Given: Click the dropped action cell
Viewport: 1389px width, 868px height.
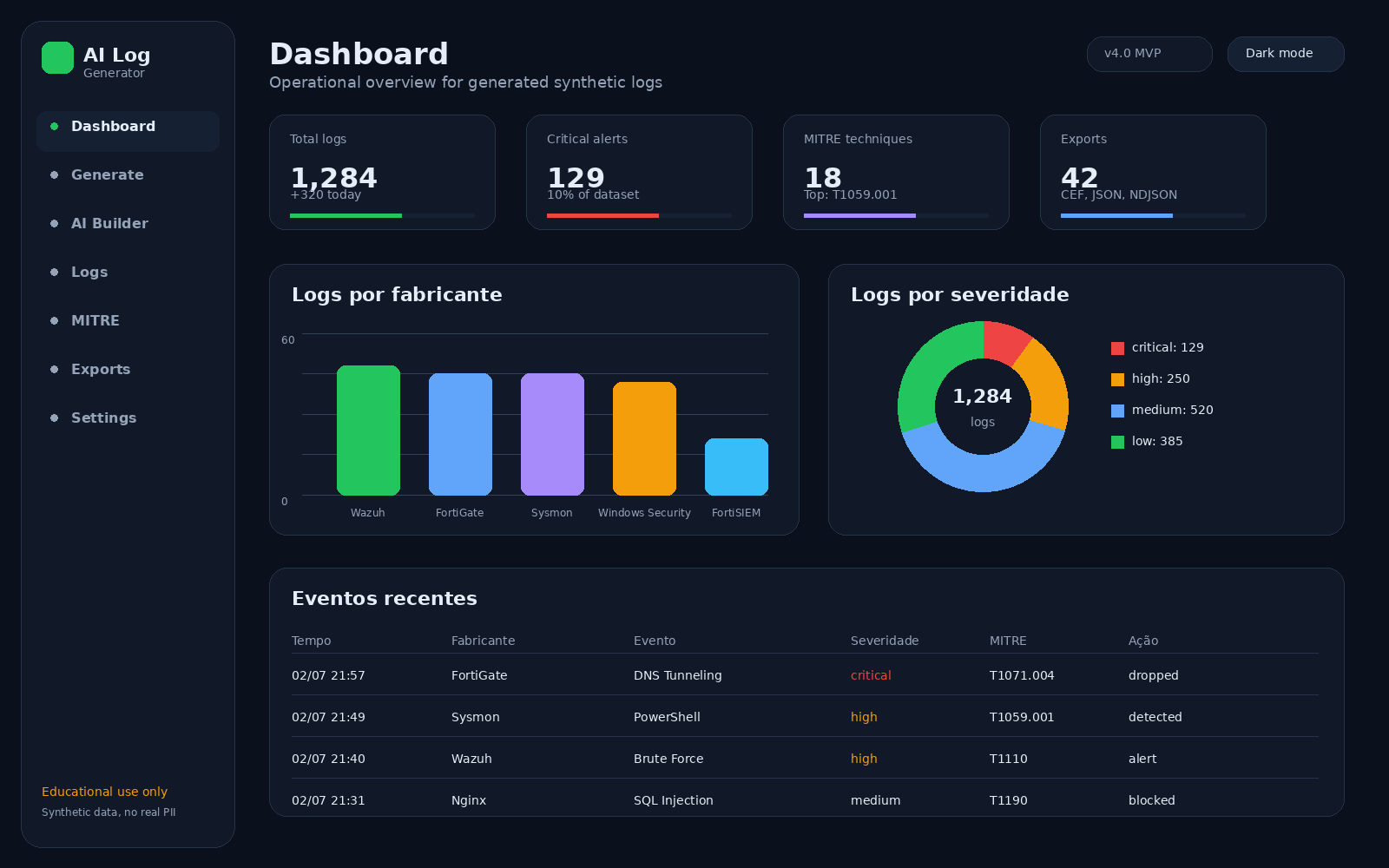Looking at the screenshot, I should tap(1154, 675).
